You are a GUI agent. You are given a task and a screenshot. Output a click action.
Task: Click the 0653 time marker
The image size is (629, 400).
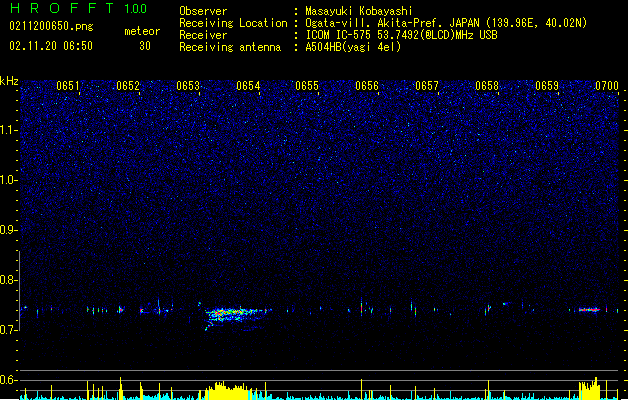click(188, 86)
